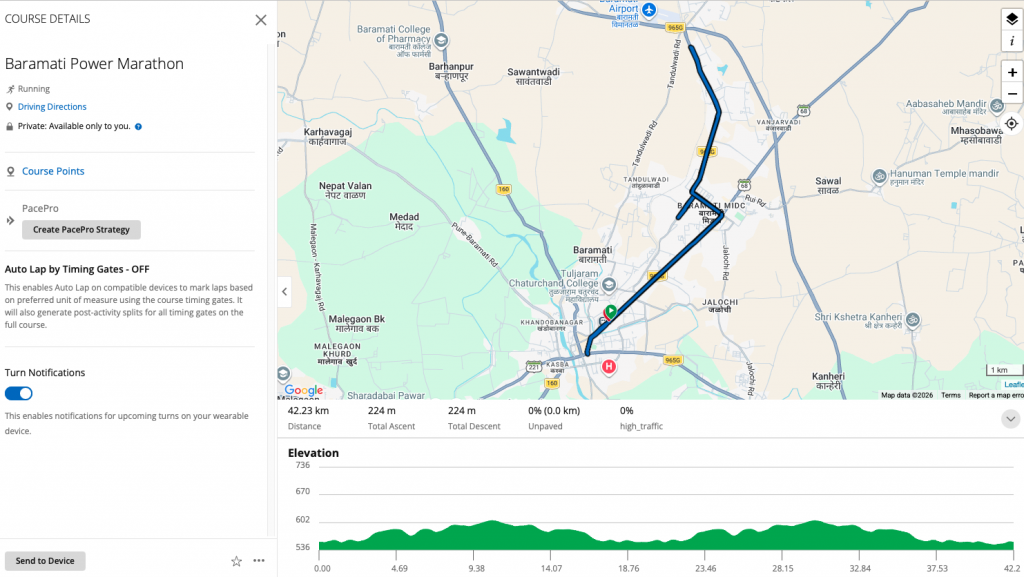Click the 0% (0.0 km) Unpaved value
1024x577 pixels.
(554, 411)
